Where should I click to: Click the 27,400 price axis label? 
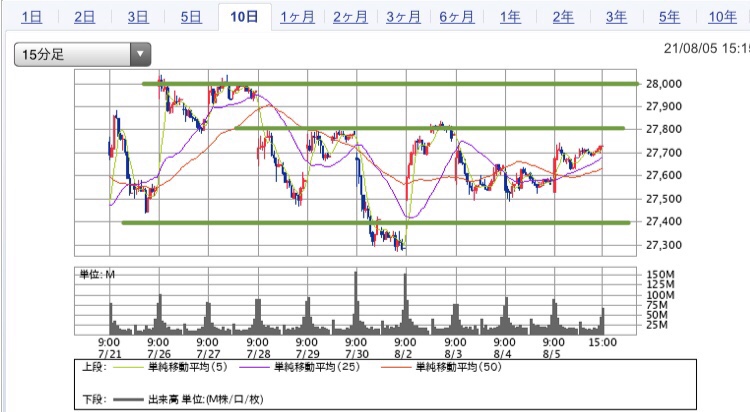tap(663, 222)
